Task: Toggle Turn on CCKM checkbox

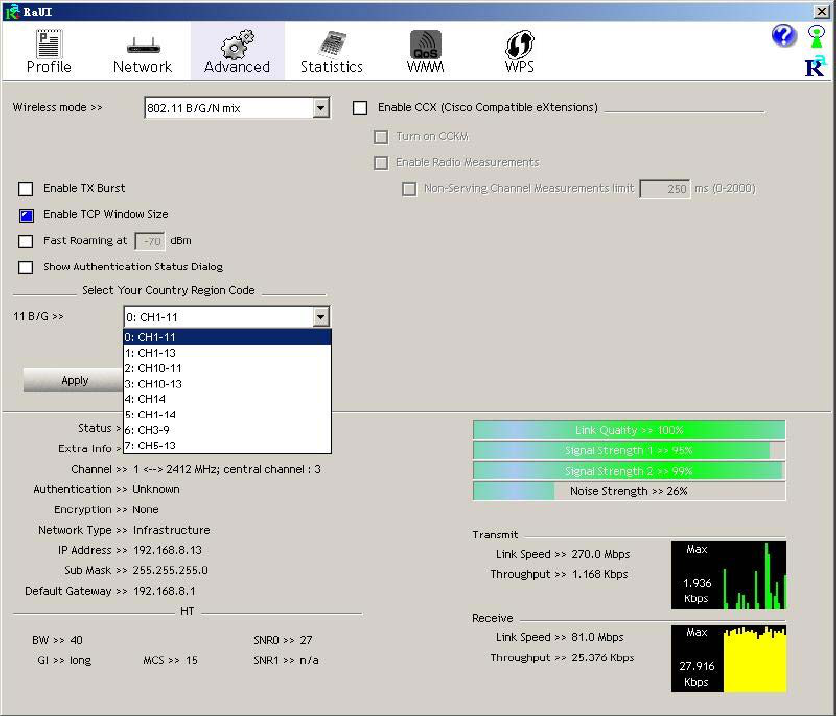Action: (381, 137)
